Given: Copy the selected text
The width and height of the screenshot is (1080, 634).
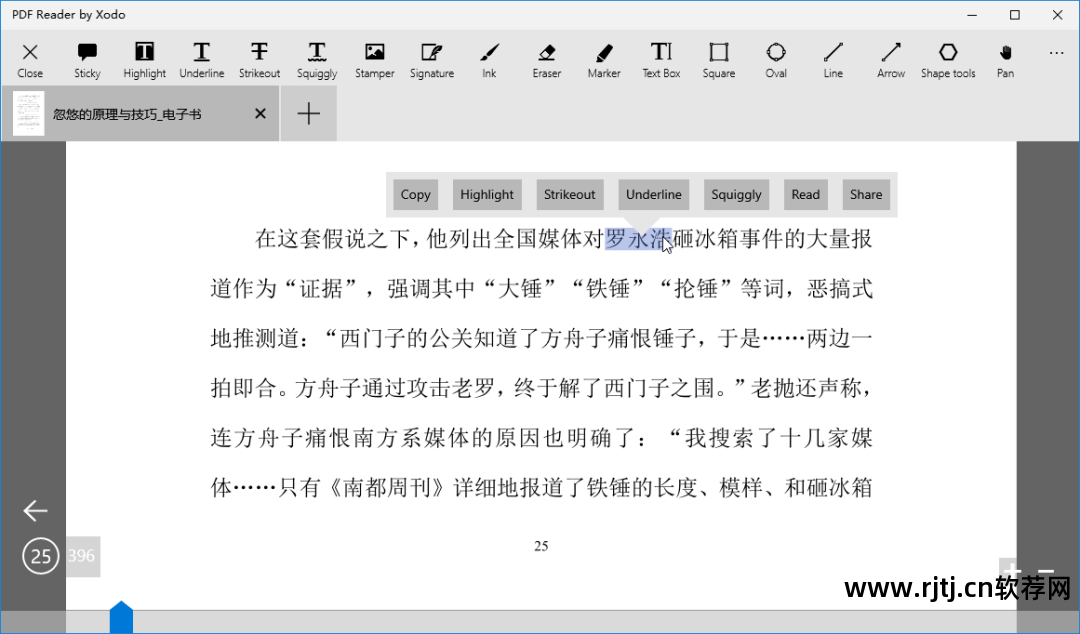Looking at the screenshot, I should tap(415, 194).
